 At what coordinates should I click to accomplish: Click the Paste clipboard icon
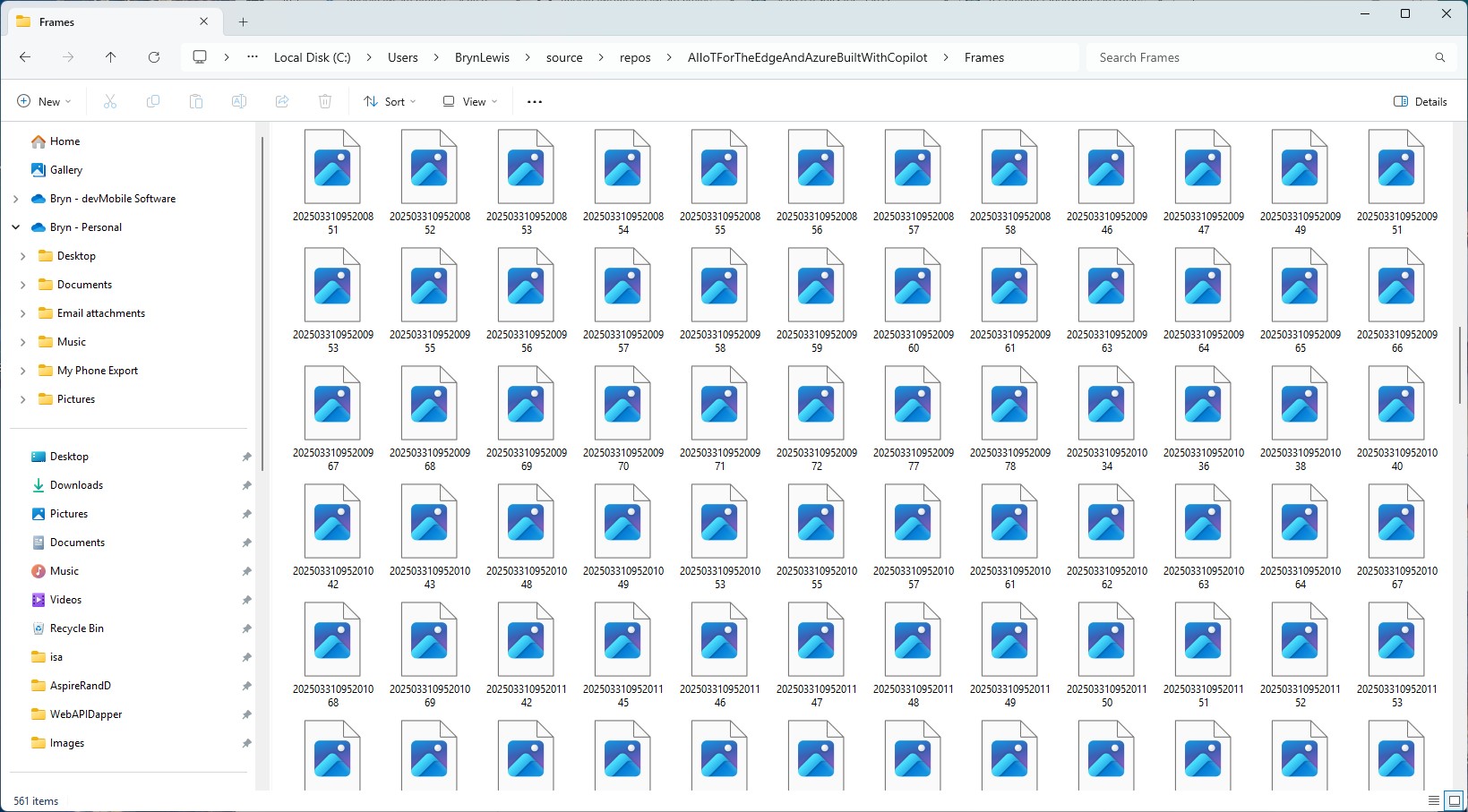pos(196,102)
